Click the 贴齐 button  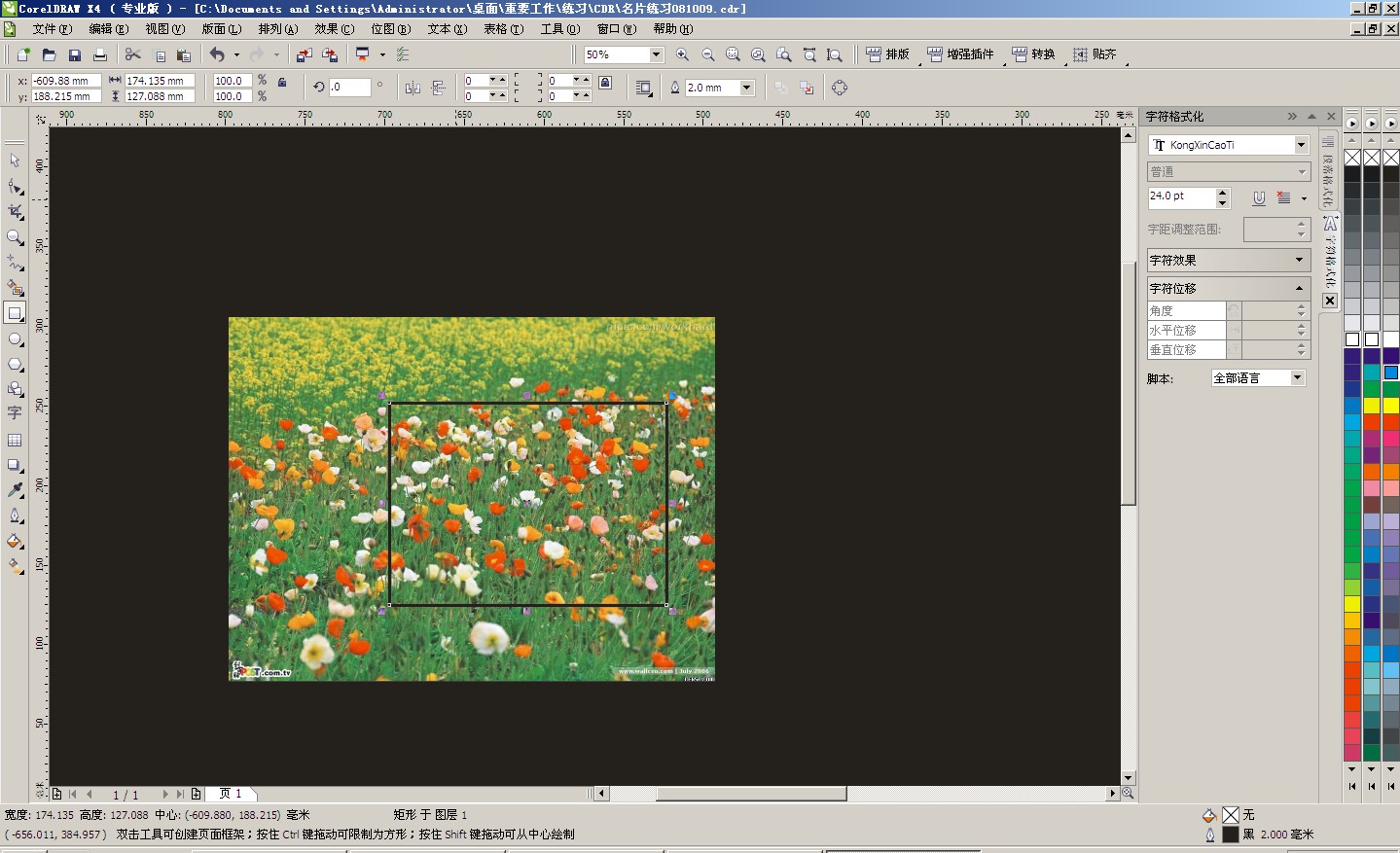tap(1095, 54)
